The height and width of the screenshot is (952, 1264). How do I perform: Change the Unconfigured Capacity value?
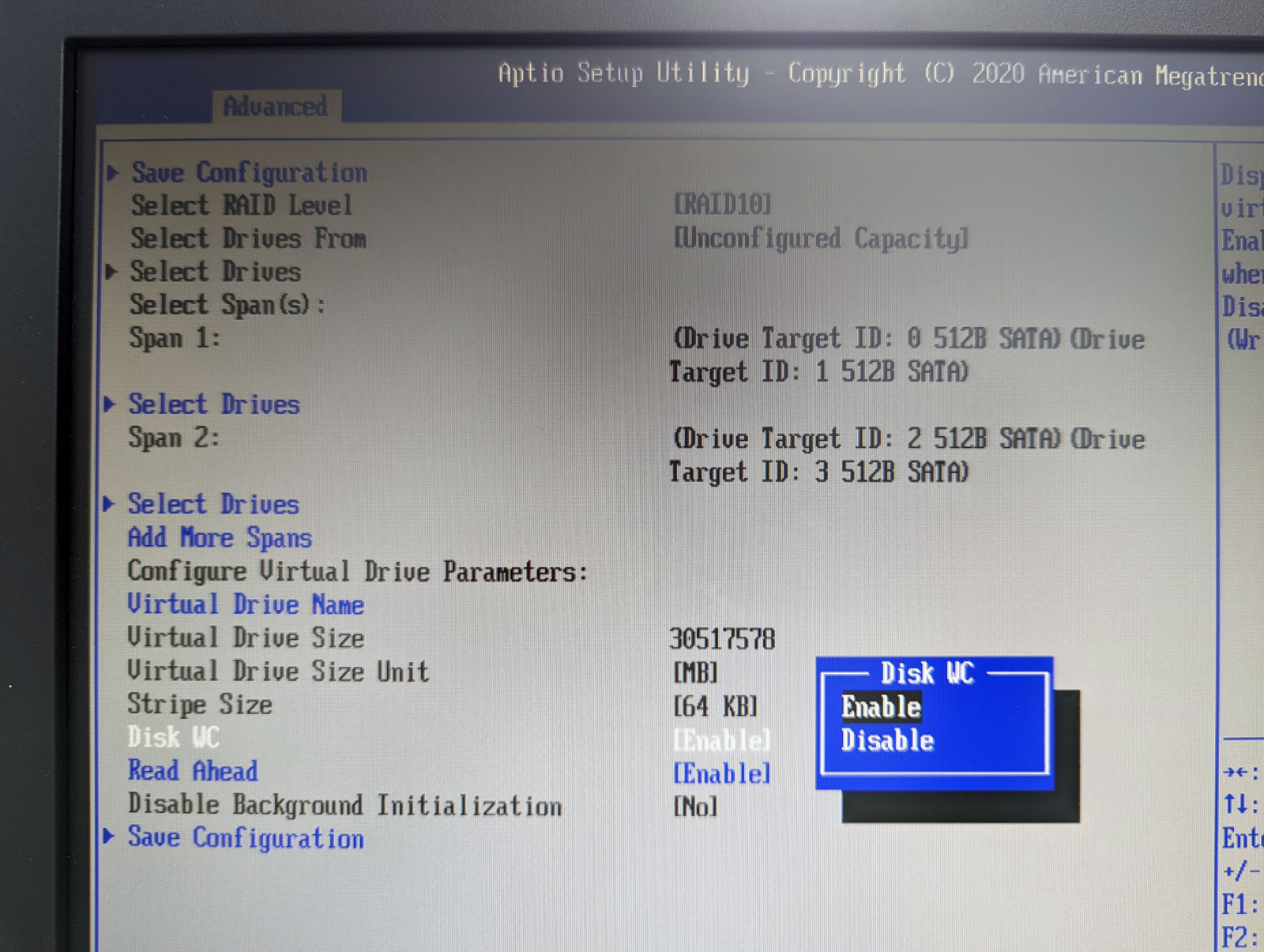pos(821,238)
